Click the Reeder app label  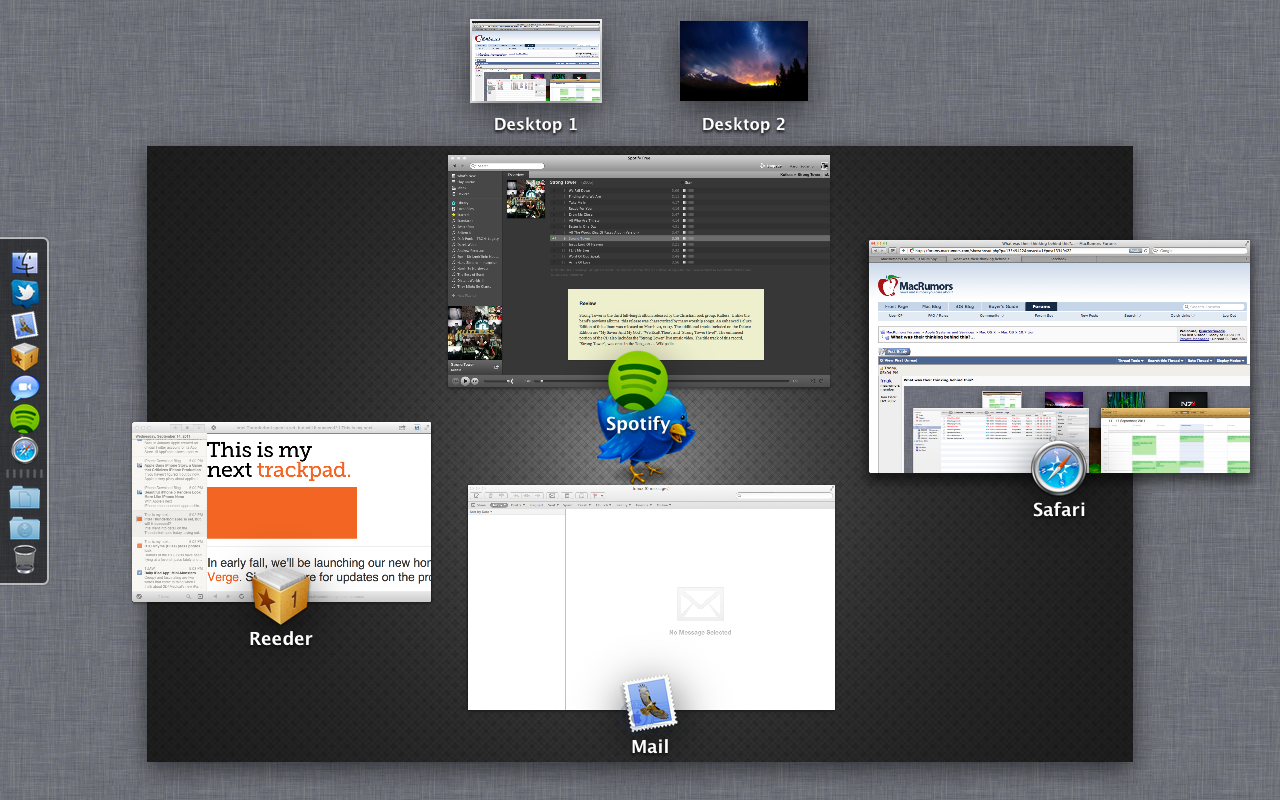click(281, 639)
